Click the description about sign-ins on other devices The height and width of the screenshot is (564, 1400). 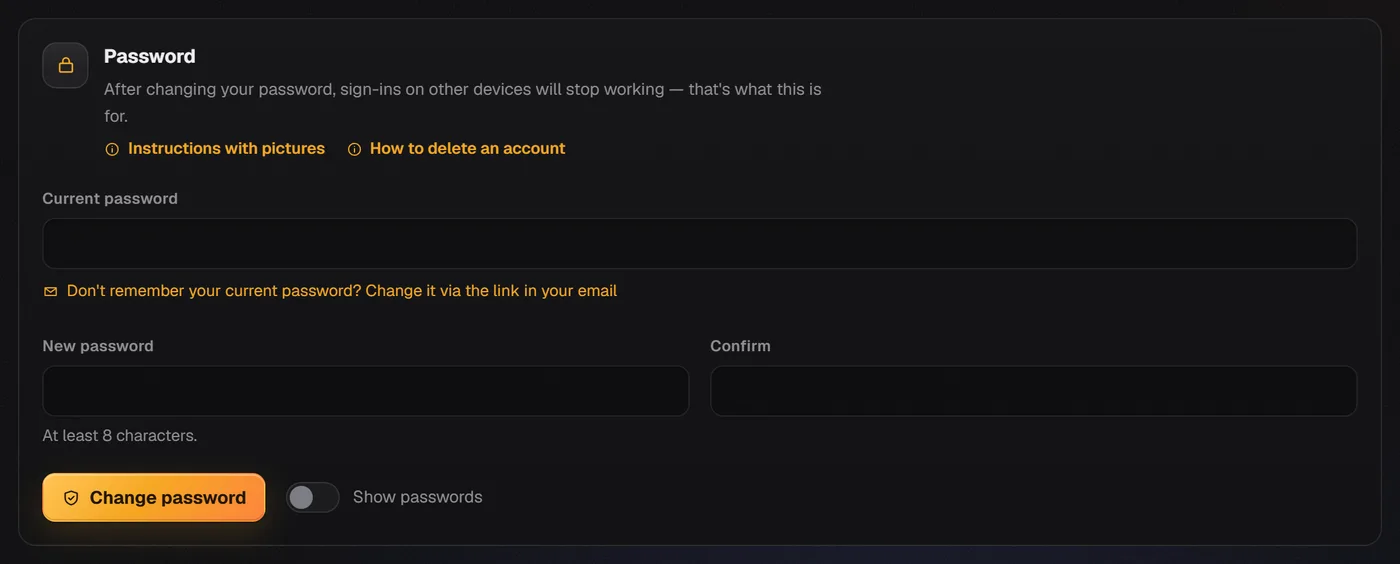463,102
